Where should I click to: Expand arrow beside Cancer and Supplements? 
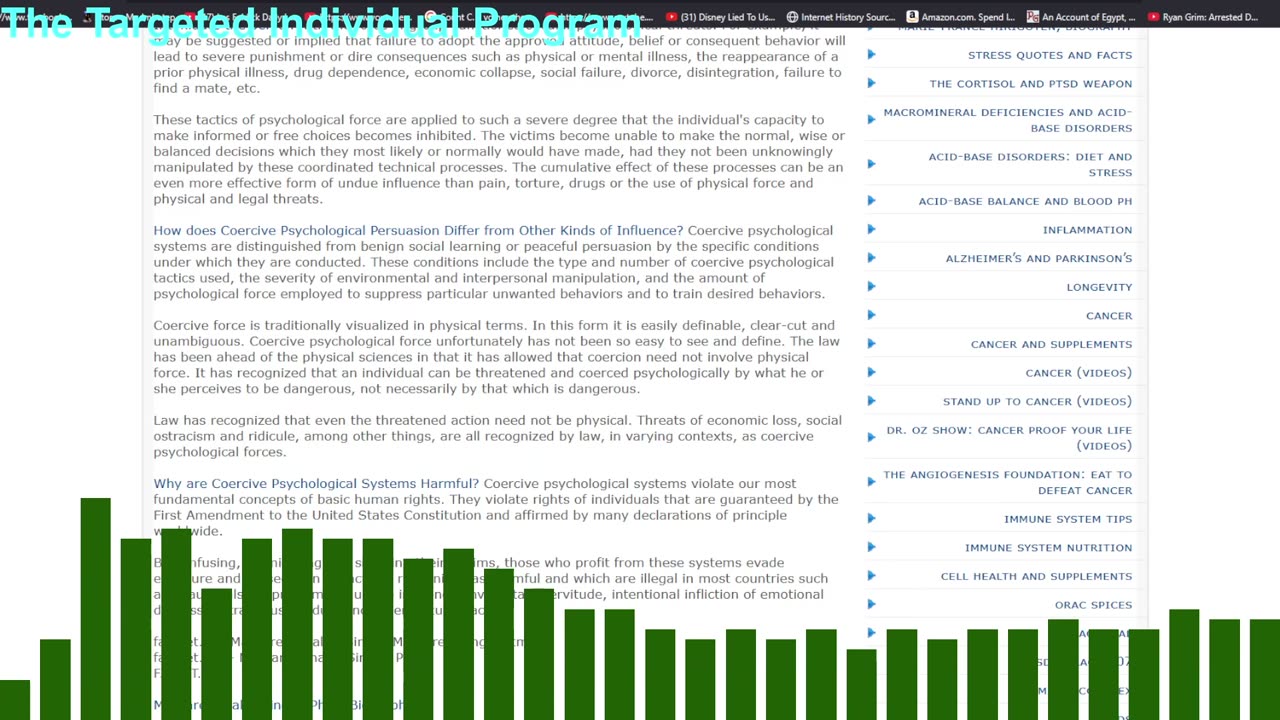pyautogui.click(x=871, y=344)
